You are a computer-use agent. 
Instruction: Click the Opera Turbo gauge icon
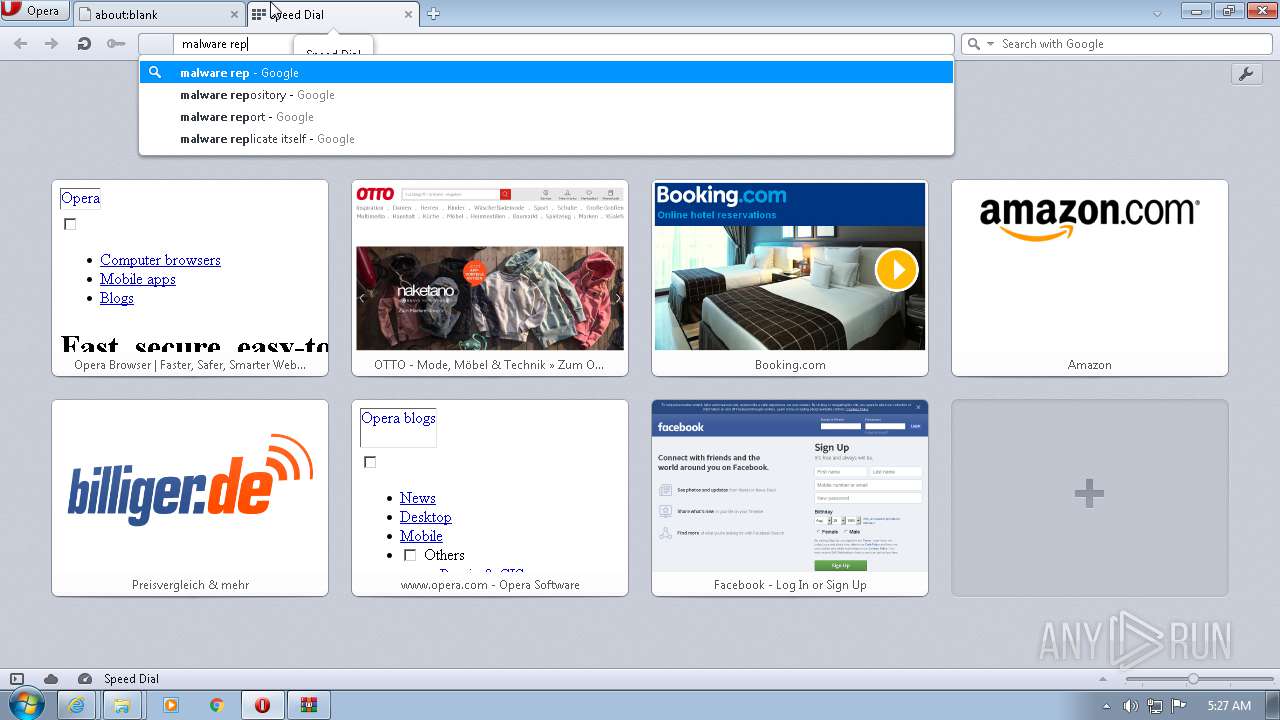point(85,679)
